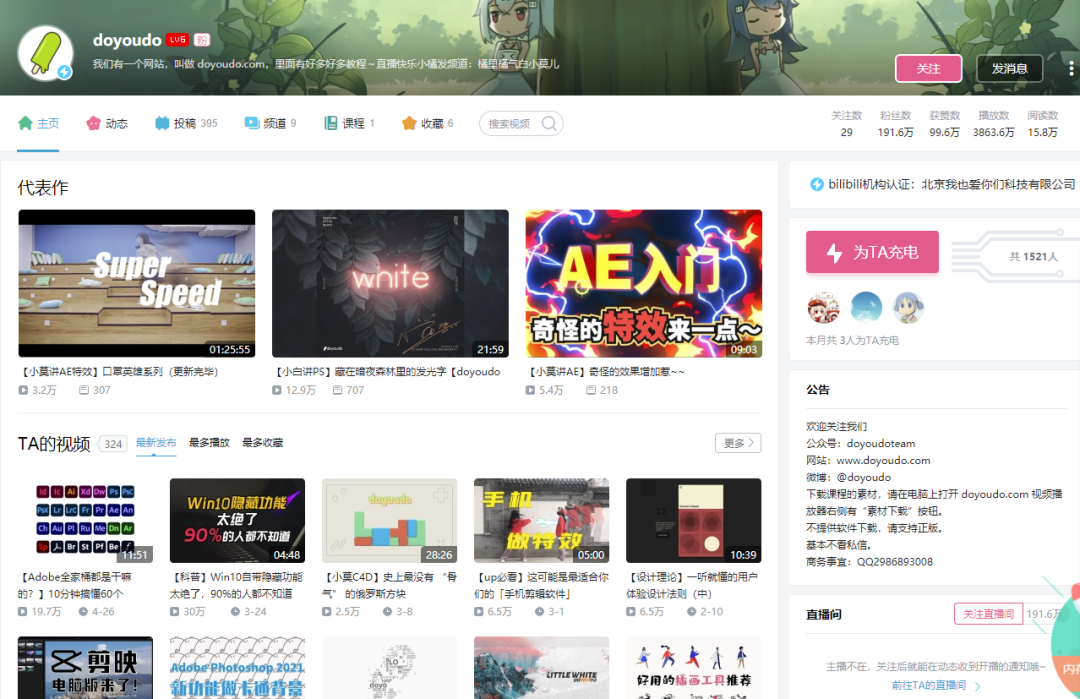Click the 关注直播间 button

(x=988, y=614)
